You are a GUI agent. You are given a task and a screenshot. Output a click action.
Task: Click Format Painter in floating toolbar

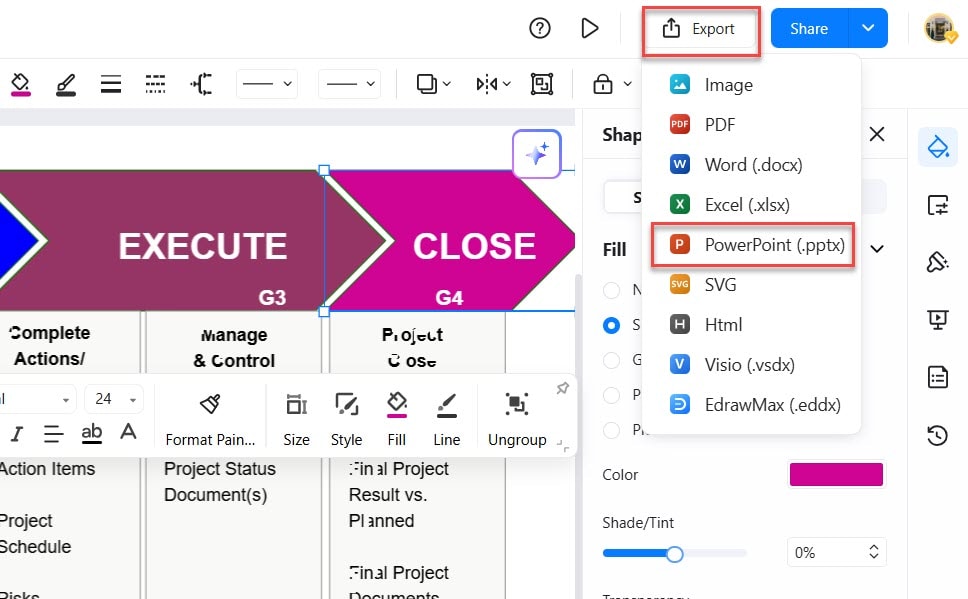tap(210, 420)
